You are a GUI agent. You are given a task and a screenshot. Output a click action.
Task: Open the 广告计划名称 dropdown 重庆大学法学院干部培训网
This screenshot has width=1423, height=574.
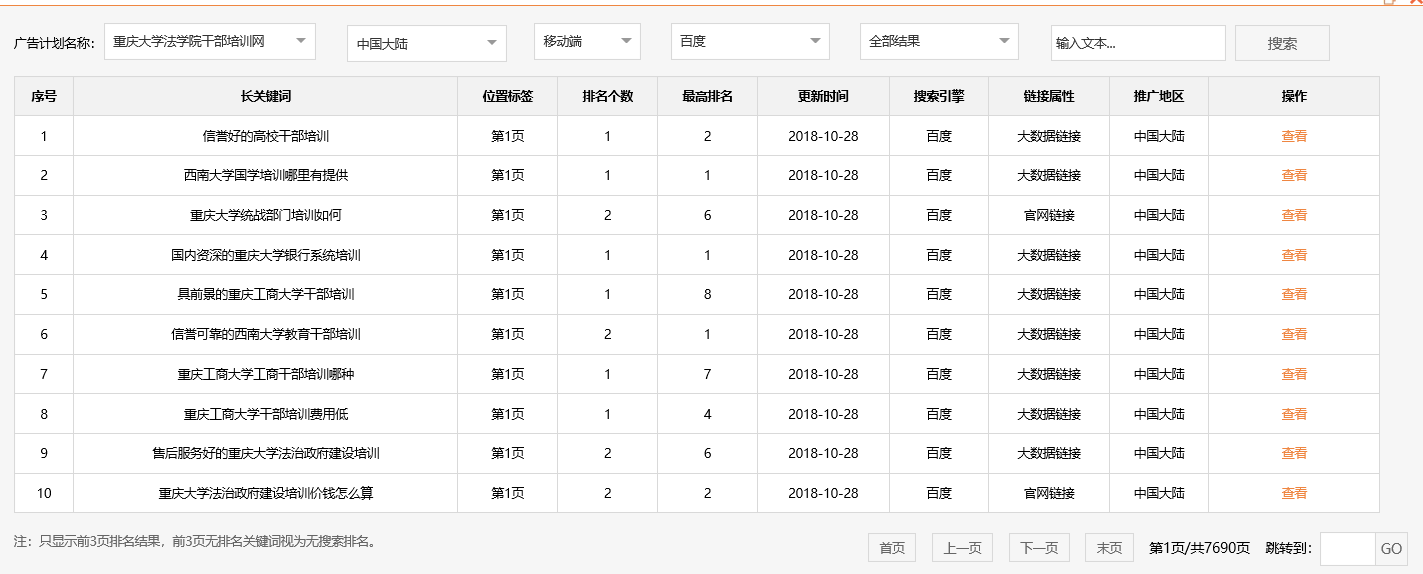pos(210,42)
